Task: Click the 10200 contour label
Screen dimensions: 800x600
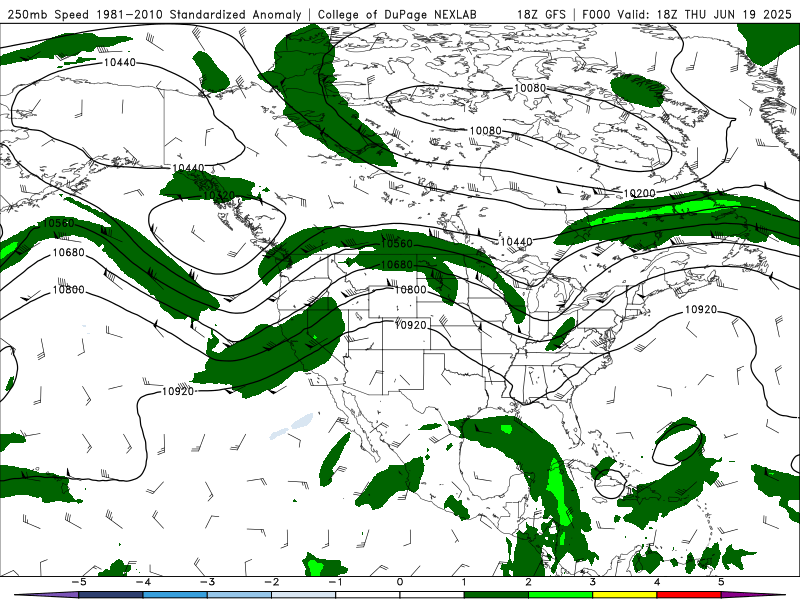Action: pyautogui.click(x=639, y=193)
